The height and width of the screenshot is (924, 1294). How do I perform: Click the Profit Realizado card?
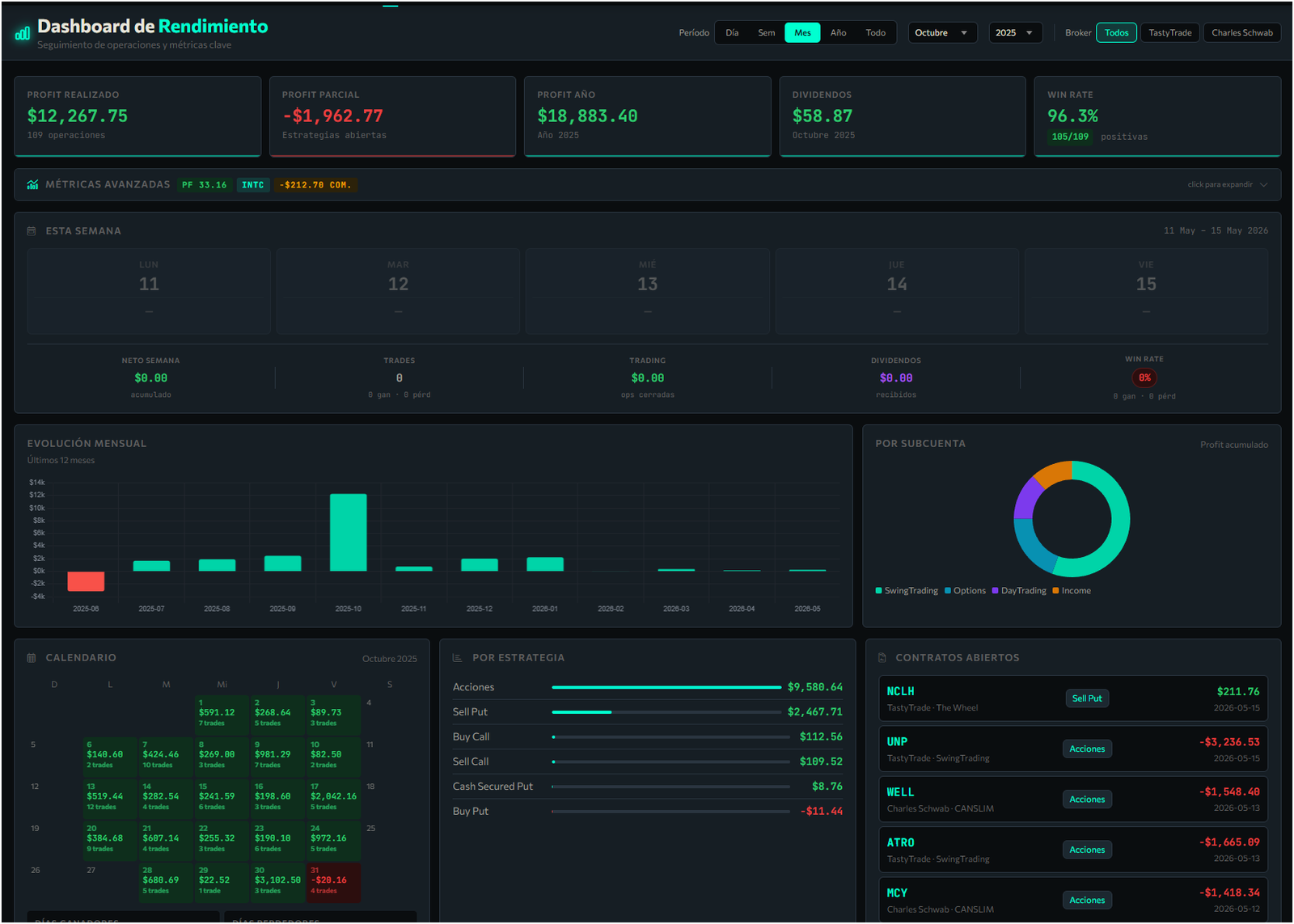point(137,116)
